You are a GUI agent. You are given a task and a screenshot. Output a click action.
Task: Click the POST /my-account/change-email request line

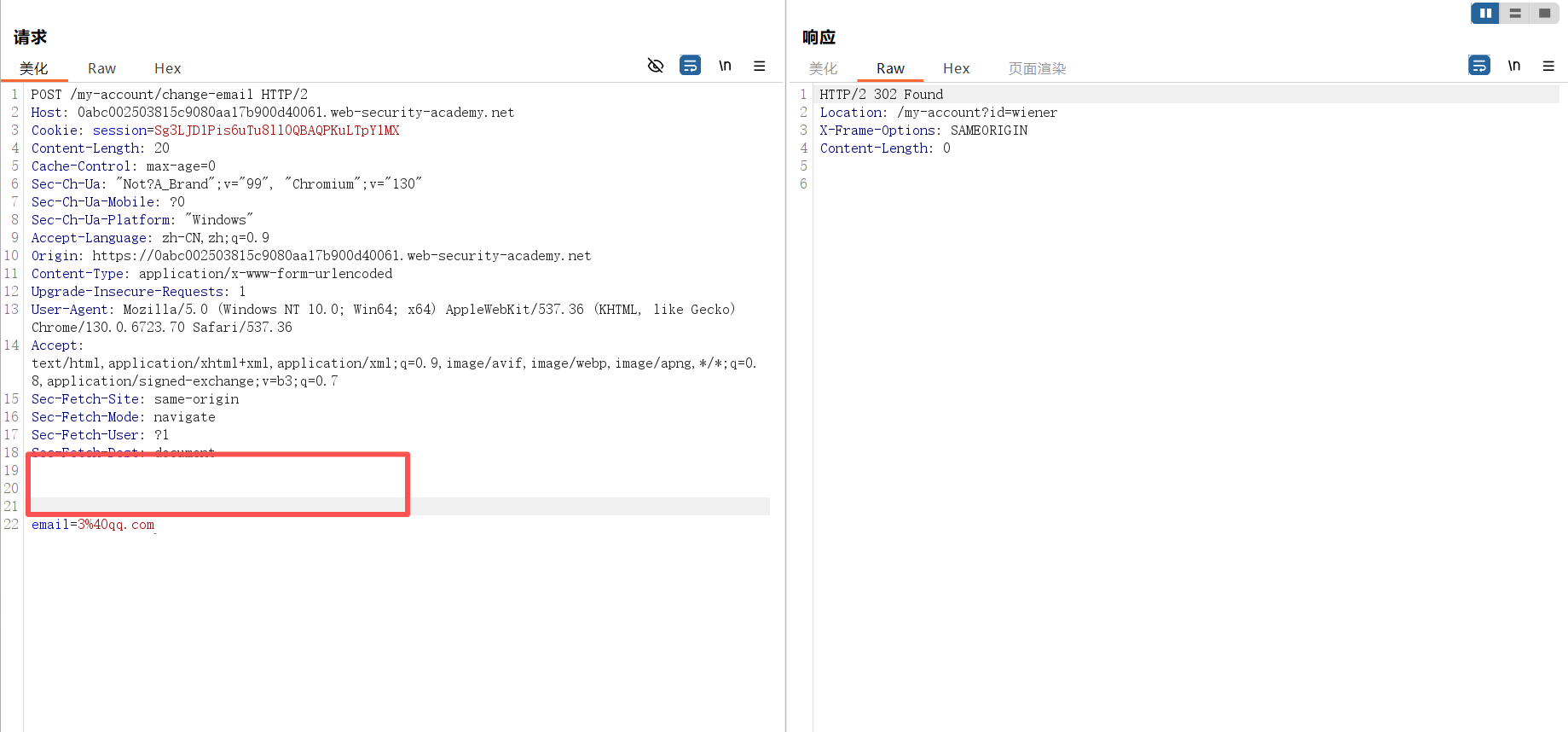click(x=169, y=95)
